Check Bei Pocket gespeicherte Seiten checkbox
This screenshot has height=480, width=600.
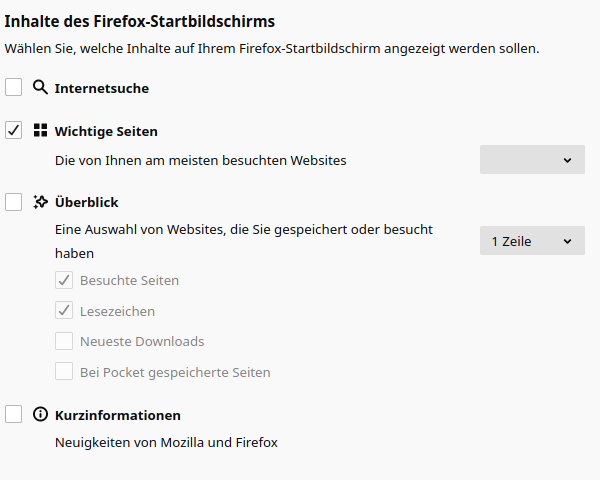(64, 372)
